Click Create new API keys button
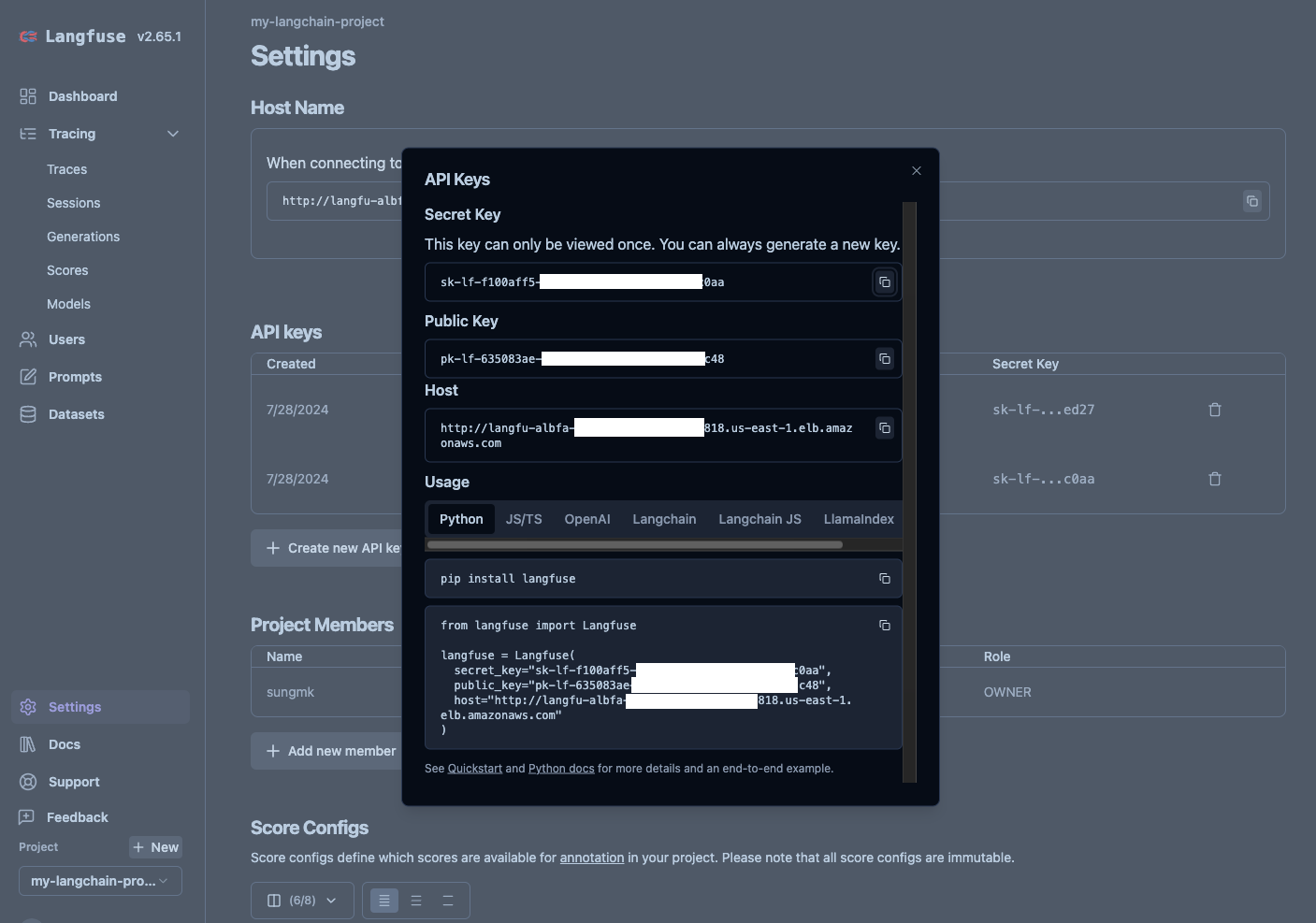This screenshot has height=923, width=1316. click(x=326, y=548)
